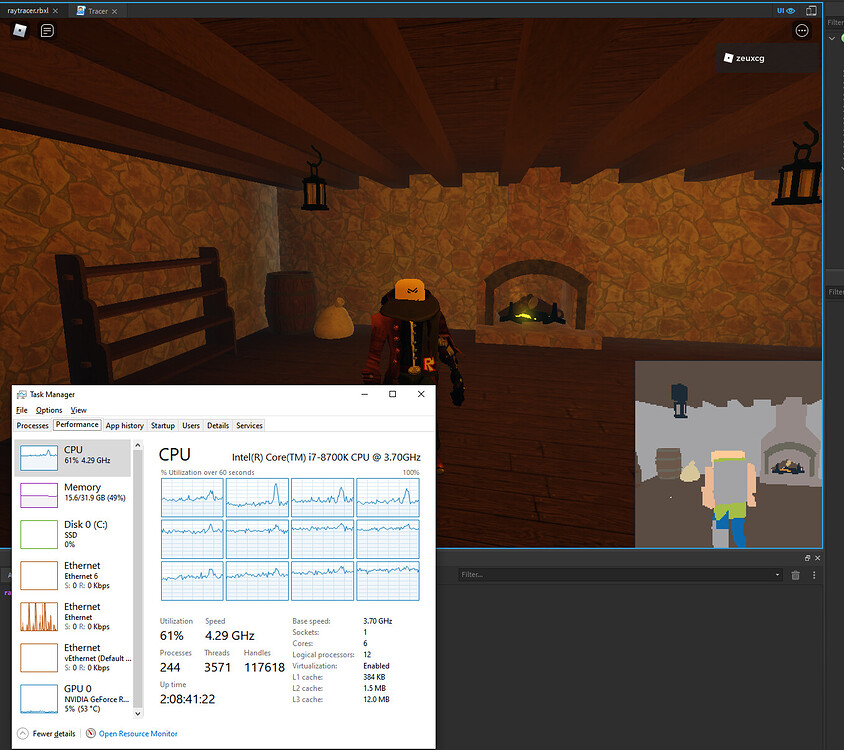Viewport: 844px width, 750px height.
Task: Click the zeuxcg notification banner
Action: 768,58
